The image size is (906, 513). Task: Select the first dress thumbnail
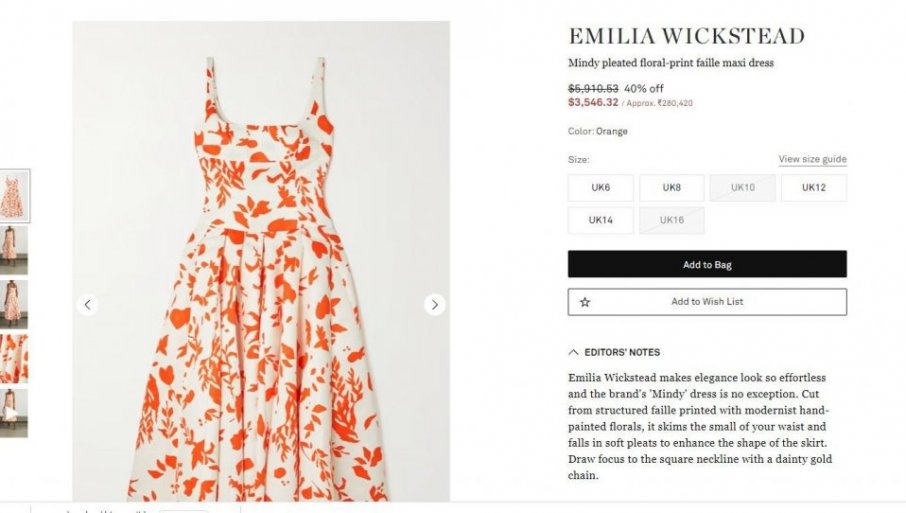(14, 196)
